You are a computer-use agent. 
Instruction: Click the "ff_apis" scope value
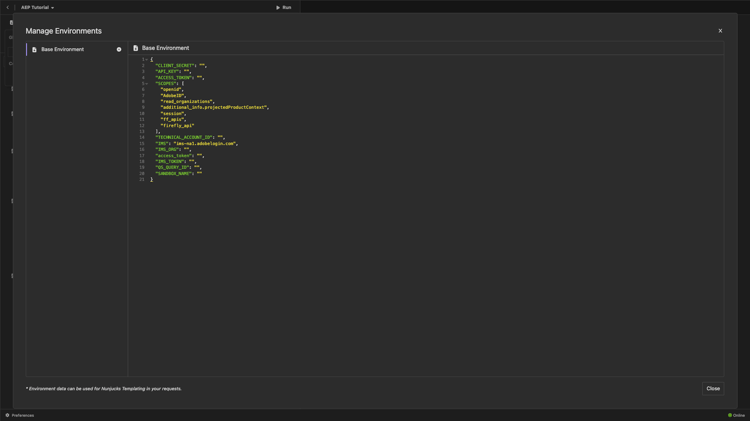click(173, 120)
